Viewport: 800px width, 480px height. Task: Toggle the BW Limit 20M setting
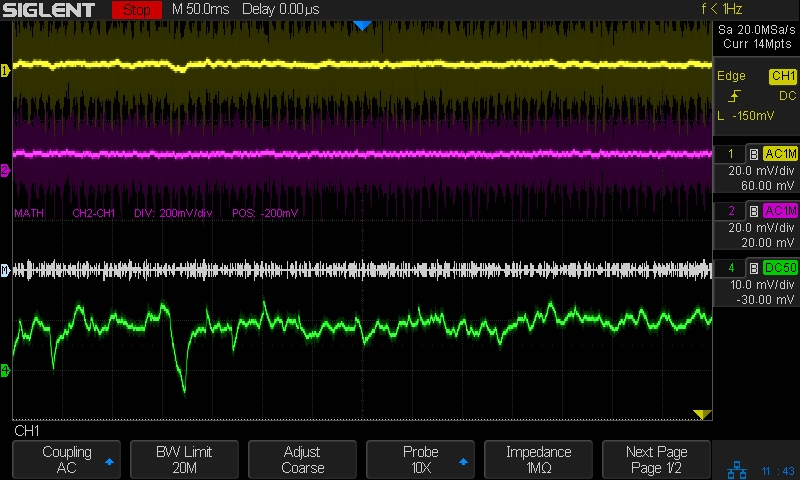(184, 459)
